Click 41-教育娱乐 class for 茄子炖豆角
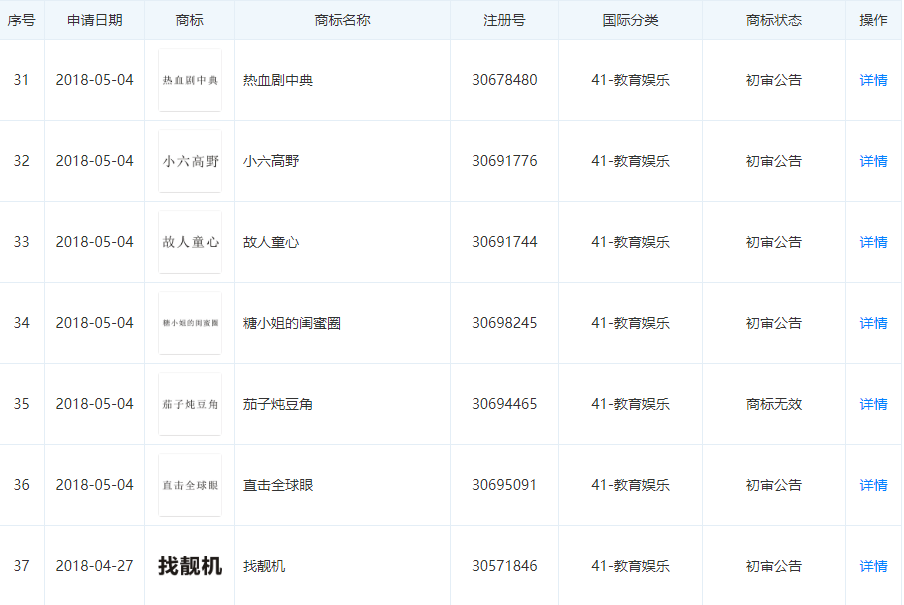Image resolution: width=904 pixels, height=605 pixels. (630, 404)
